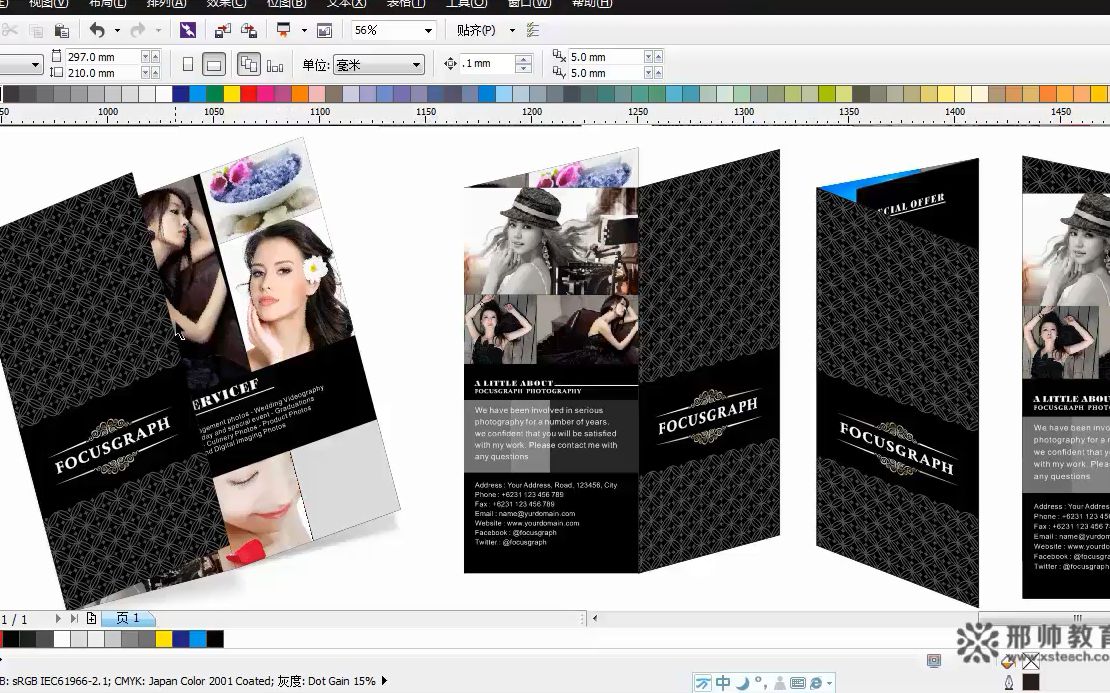Click the Undo icon
Screen dimensions: 1110x693
(x=96, y=30)
